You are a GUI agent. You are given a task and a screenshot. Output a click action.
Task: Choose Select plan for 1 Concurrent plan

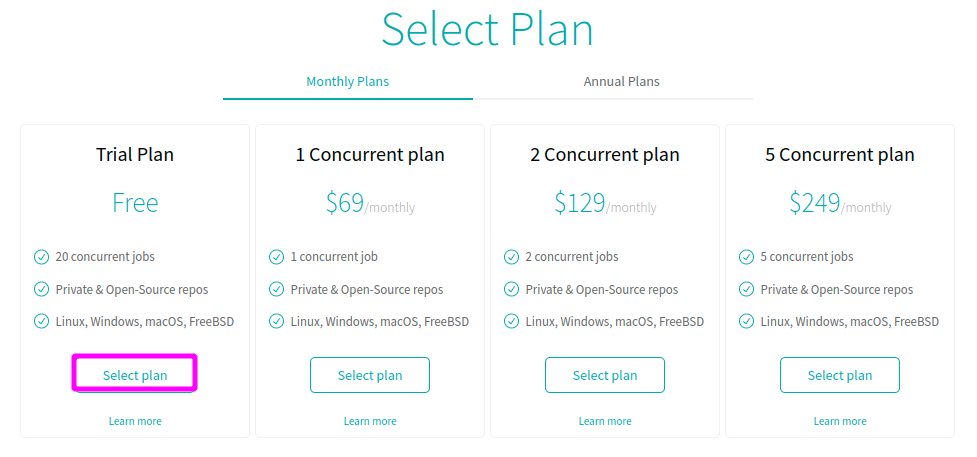(370, 375)
